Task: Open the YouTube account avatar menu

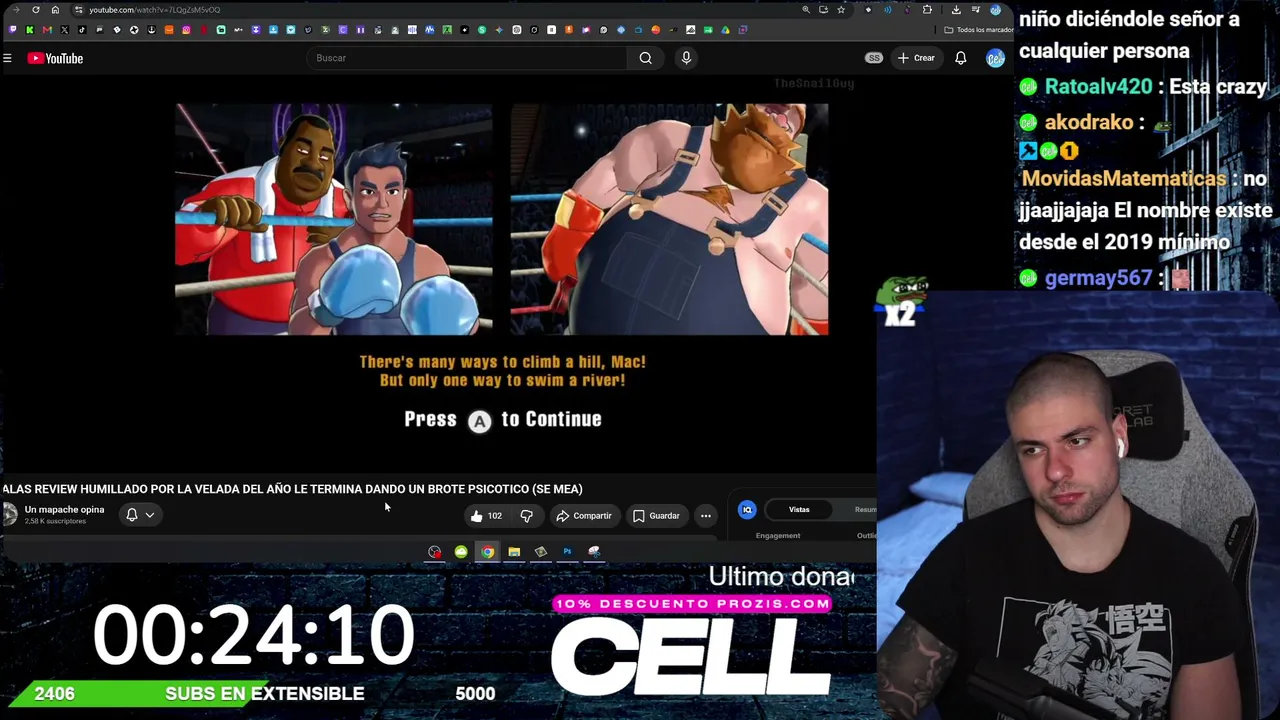Action: (x=994, y=58)
